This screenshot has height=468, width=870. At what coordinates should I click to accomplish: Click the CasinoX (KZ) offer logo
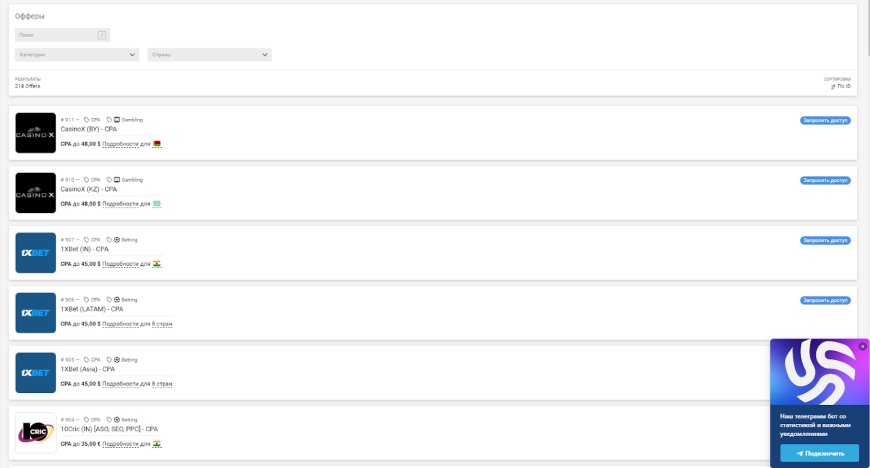click(x=36, y=193)
